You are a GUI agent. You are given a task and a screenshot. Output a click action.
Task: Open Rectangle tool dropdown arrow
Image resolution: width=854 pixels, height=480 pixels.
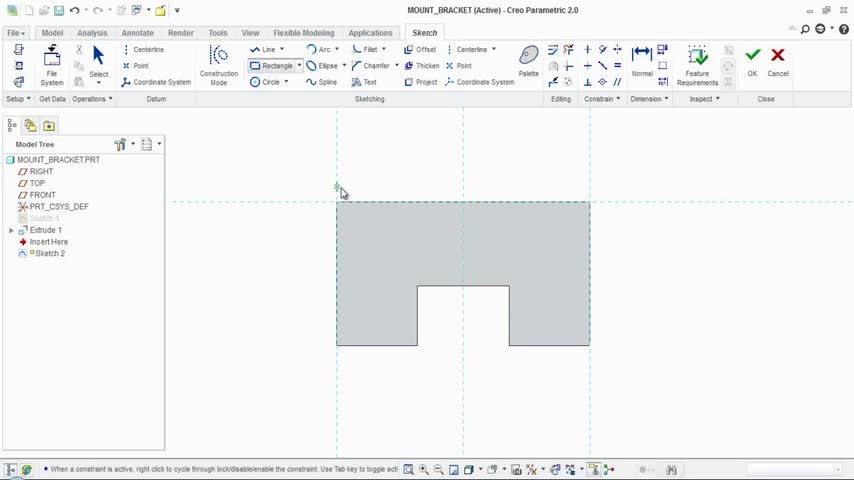coord(299,66)
